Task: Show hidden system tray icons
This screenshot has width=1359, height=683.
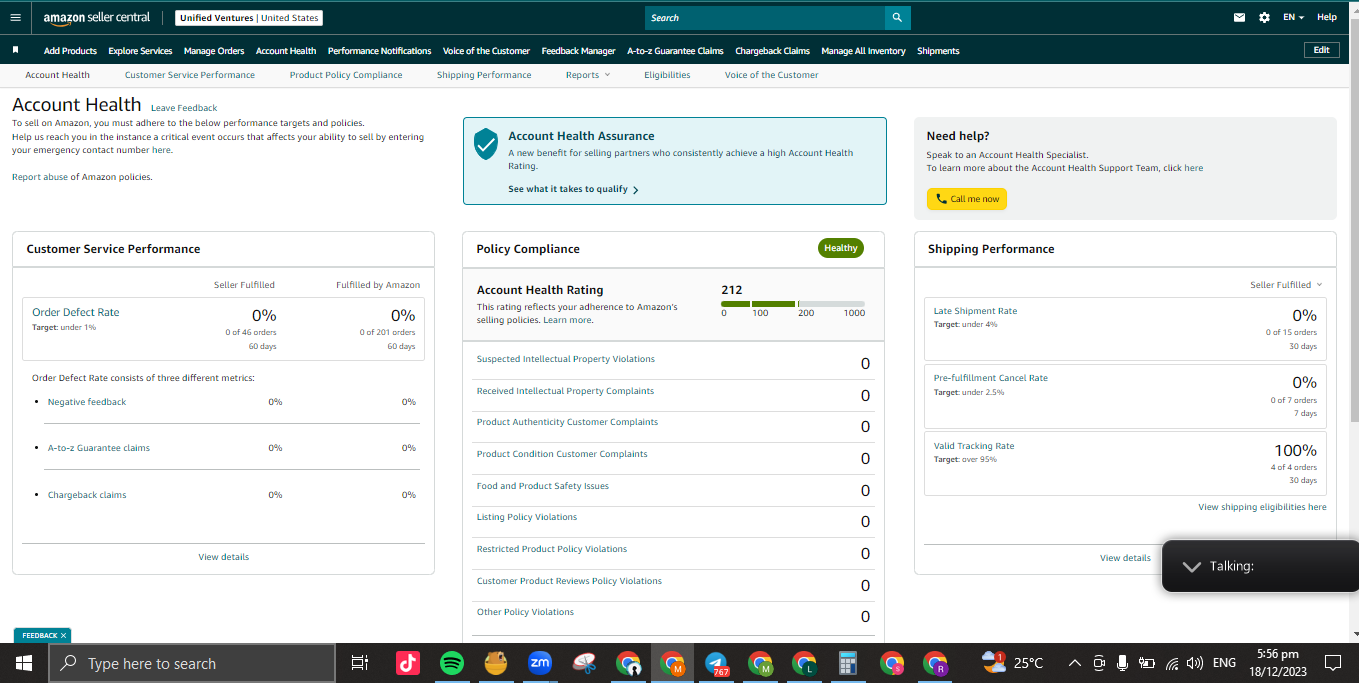Action: click(1075, 663)
